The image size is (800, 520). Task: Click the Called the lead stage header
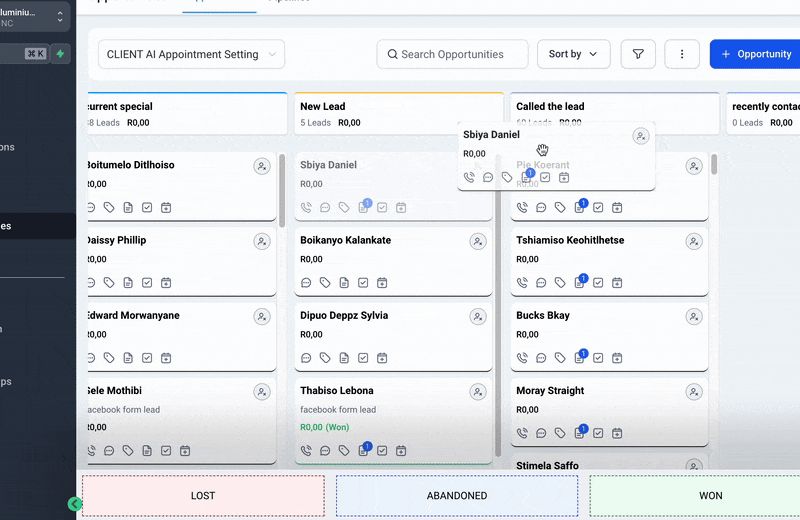615,114
